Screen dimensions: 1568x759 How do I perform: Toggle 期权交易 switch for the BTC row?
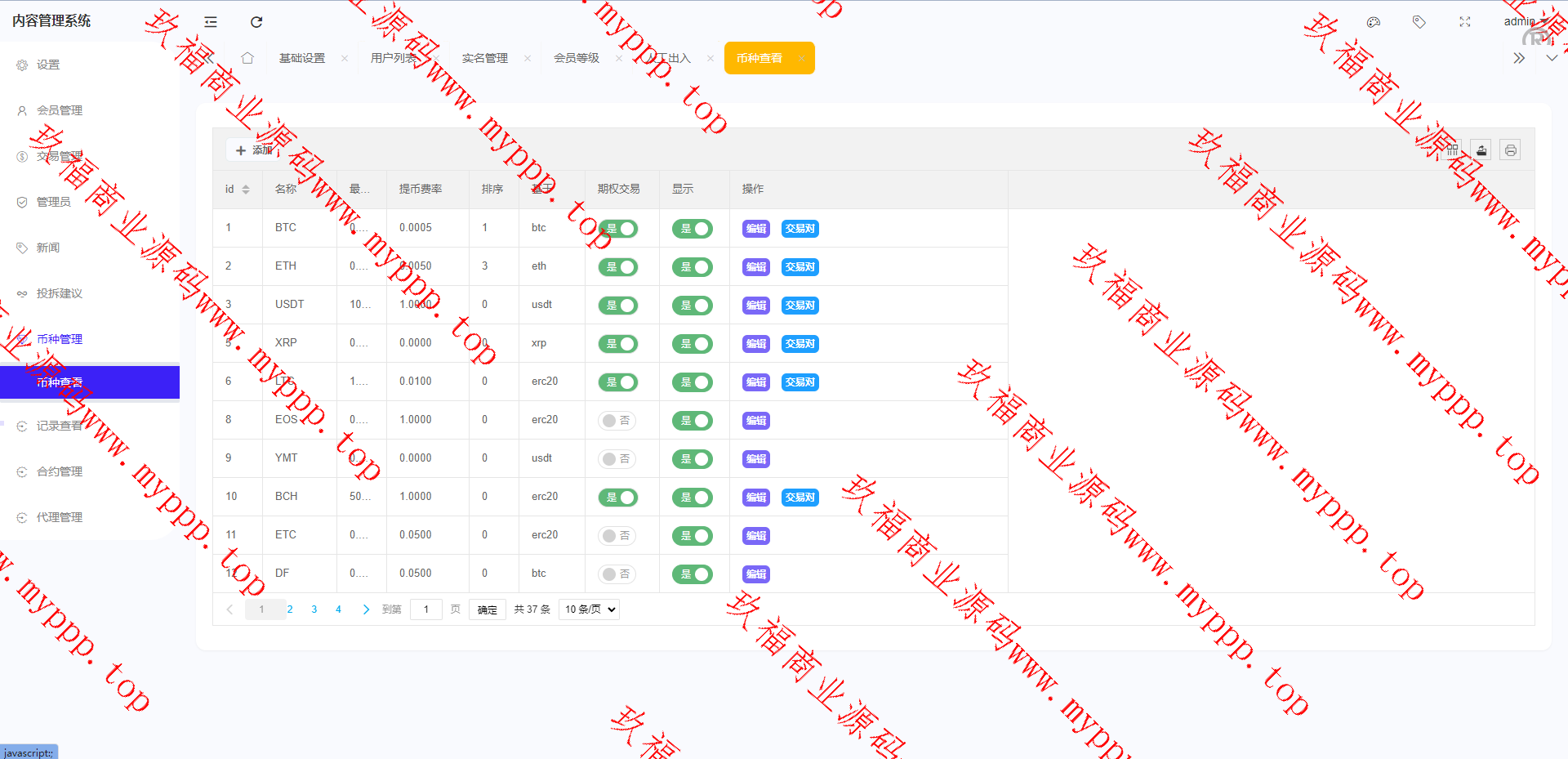[618, 229]
